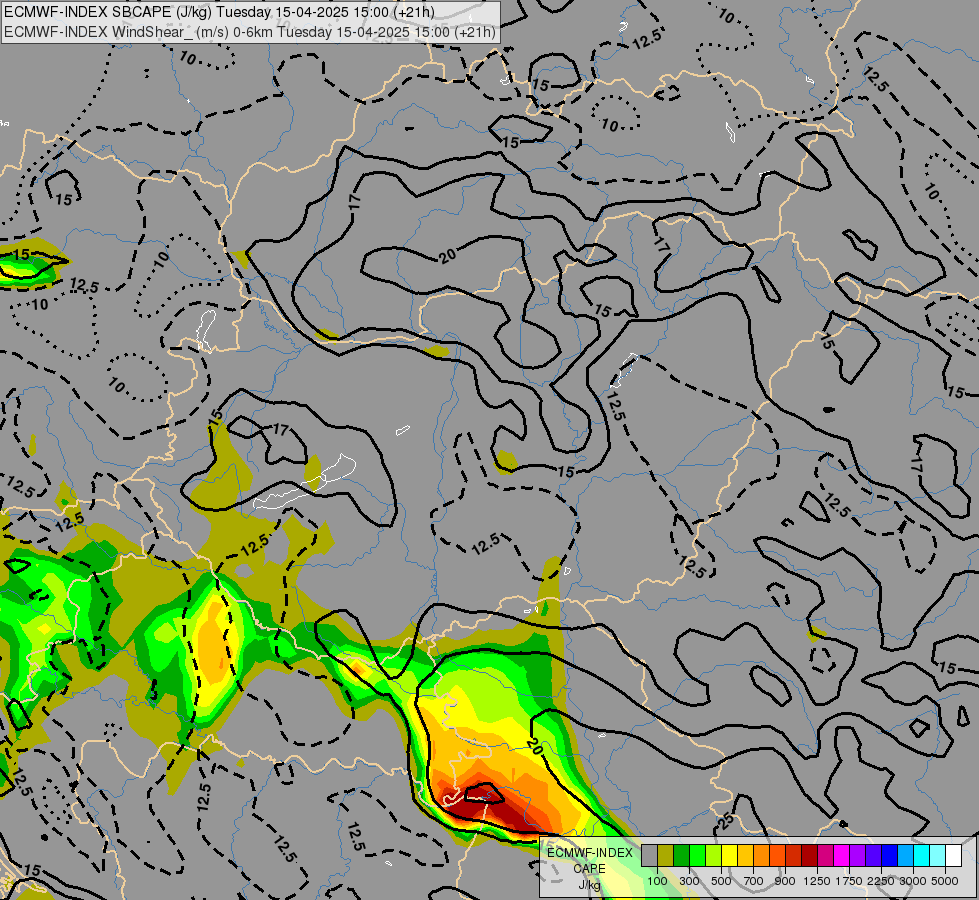This screenshot has height=900, width=979.
Task: Select the dark maroon red legend swatch
Action: coord(809,855)
